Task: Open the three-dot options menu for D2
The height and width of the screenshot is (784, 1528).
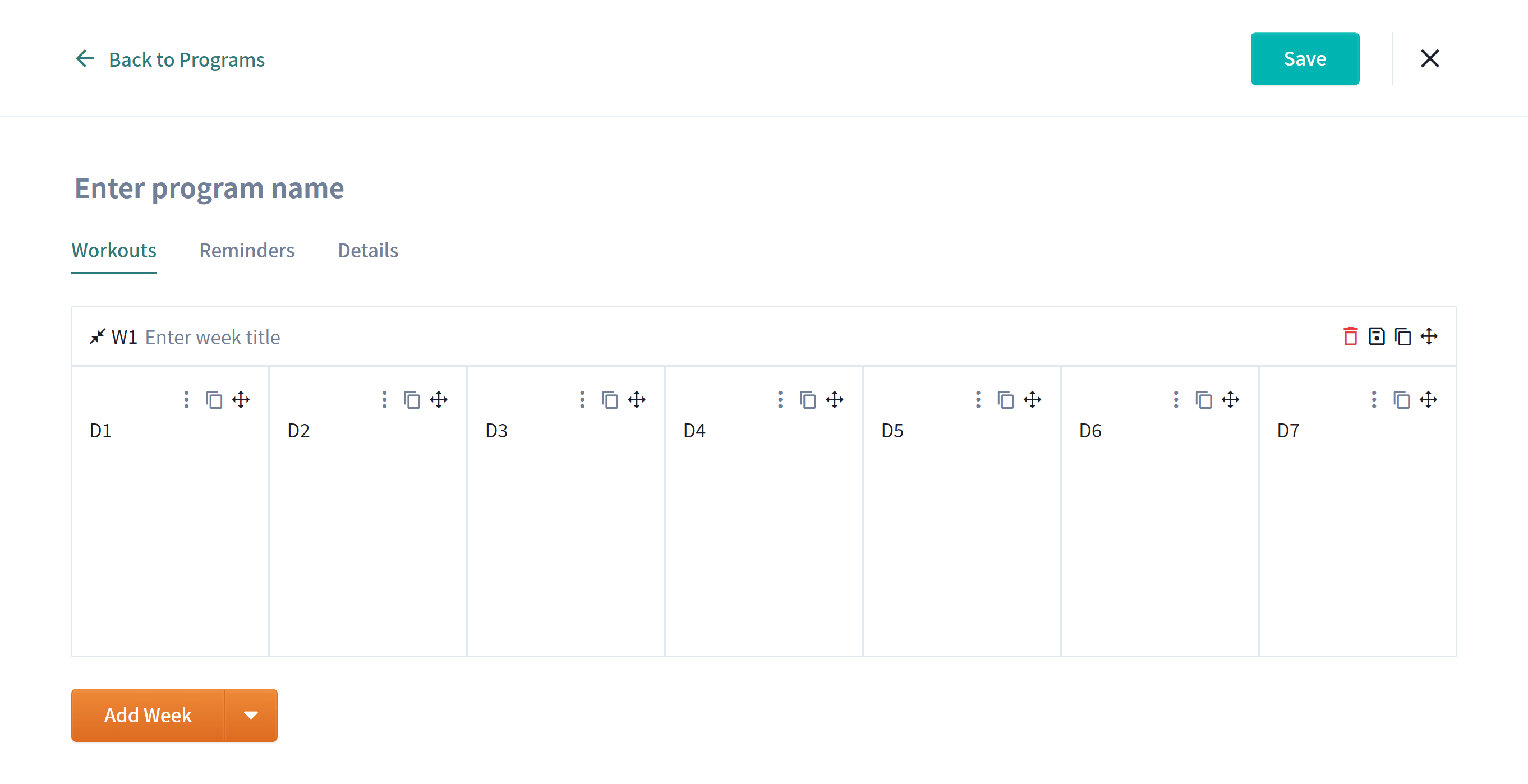Action: coord(384,400)
